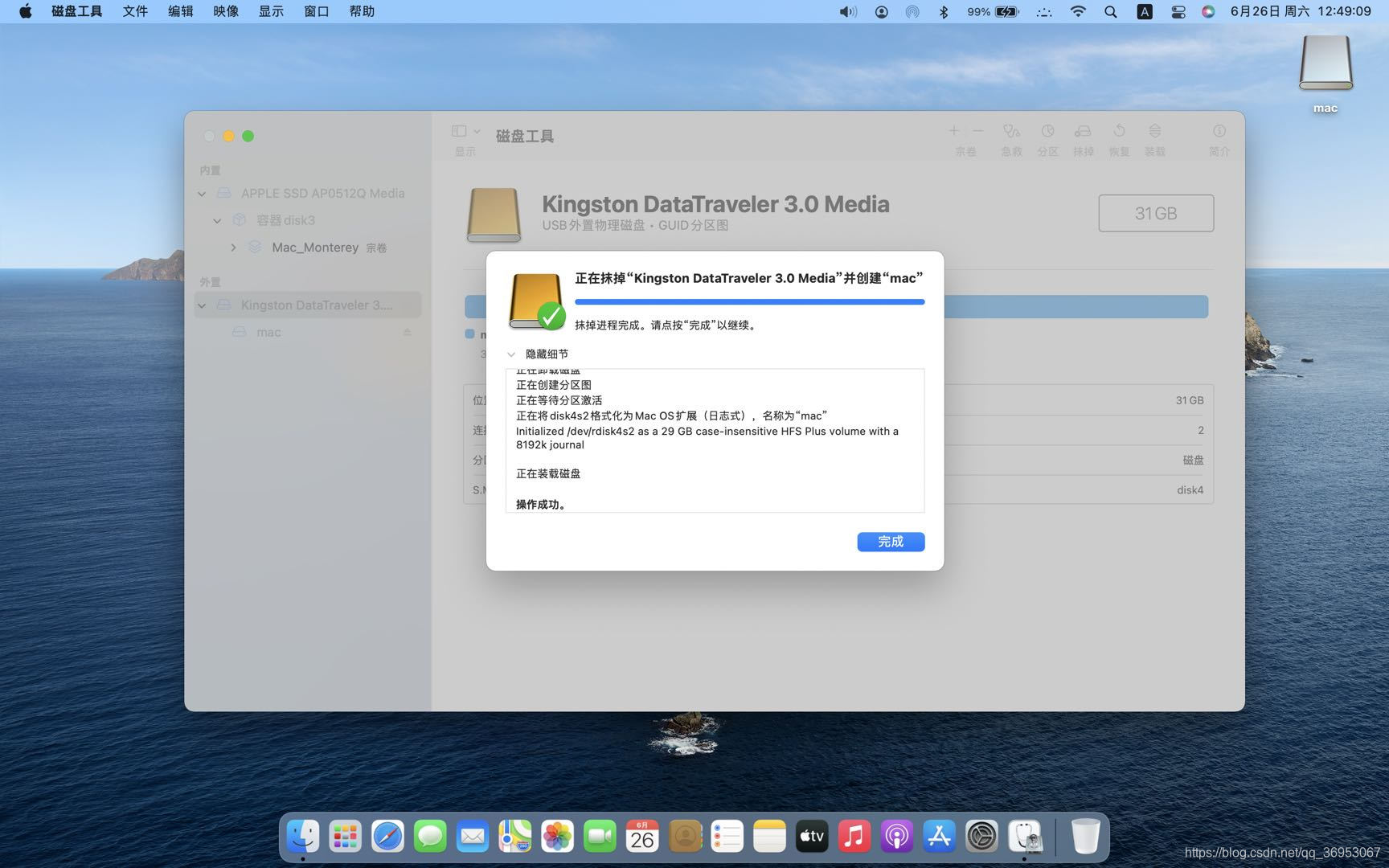Viewport: 1389px width, 868px height.
Task: Open Music from the Dock
Action: point(854,837)
